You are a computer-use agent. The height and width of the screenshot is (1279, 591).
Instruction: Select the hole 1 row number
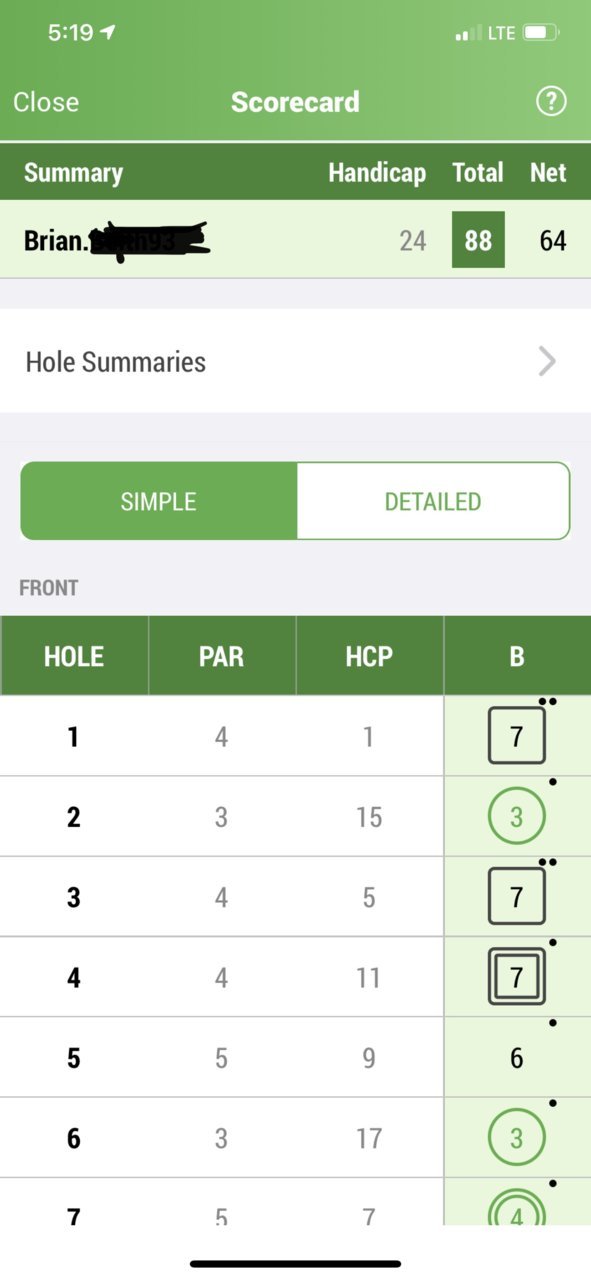coord(73,737)
